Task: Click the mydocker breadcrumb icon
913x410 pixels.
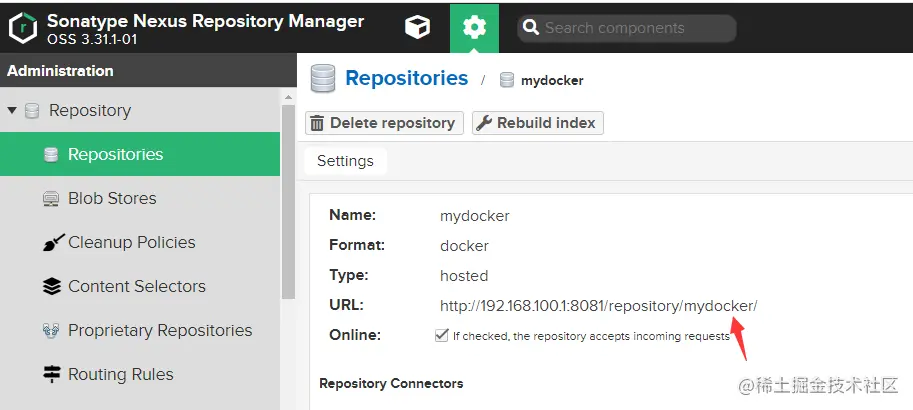Action: (507, 80)
